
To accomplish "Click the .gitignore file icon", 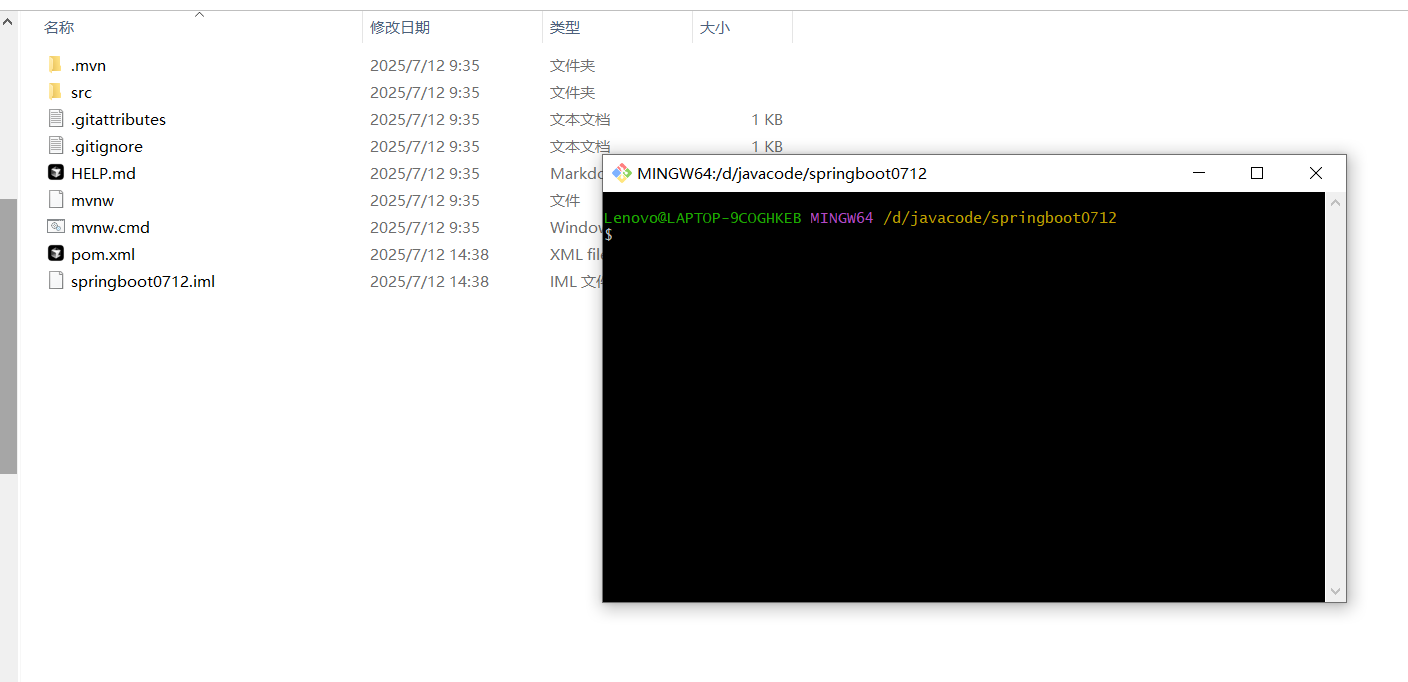I will (x=55, y=146).
